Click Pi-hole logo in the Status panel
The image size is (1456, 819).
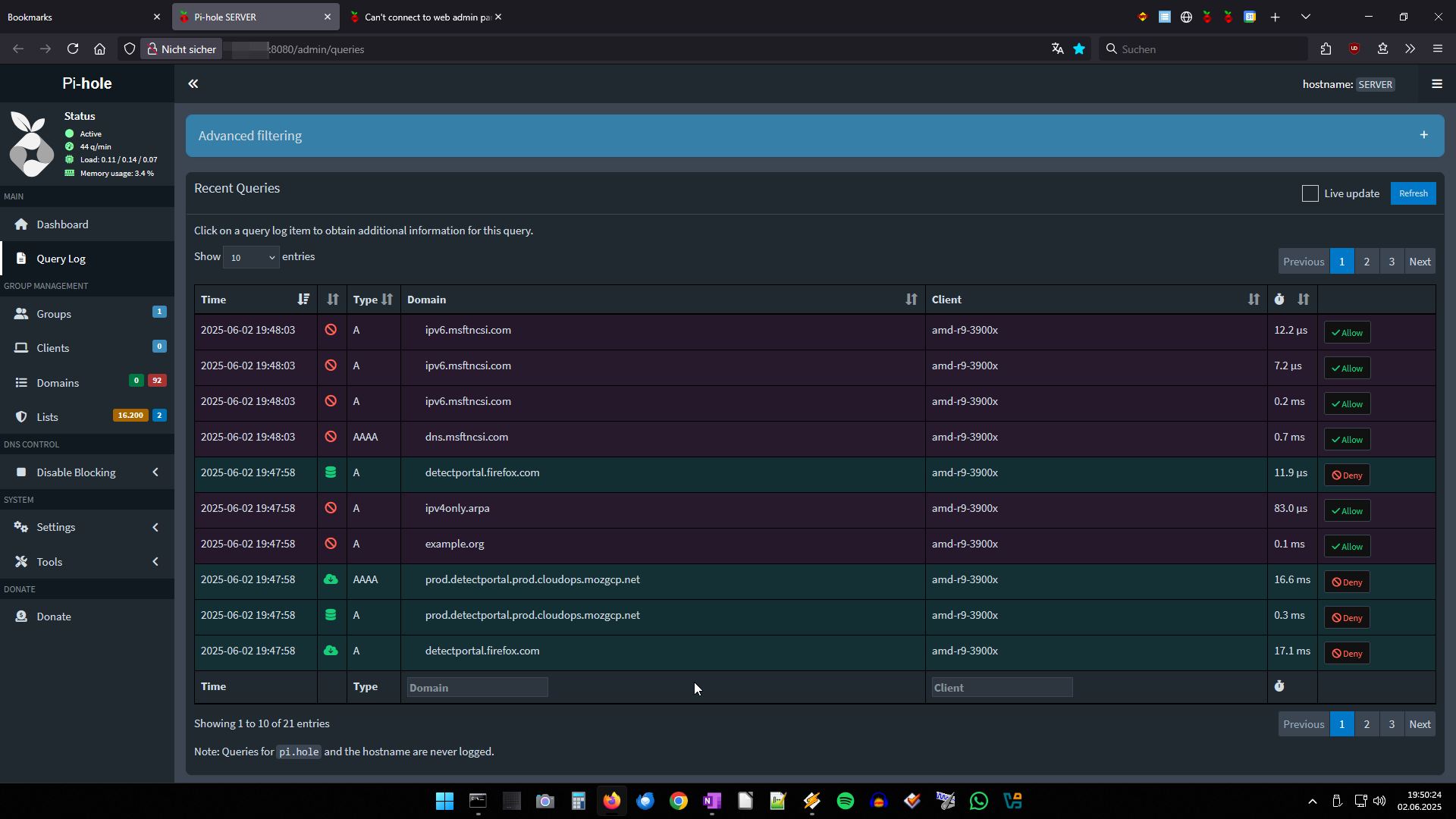pyautogui.click(x=32, y=144)
